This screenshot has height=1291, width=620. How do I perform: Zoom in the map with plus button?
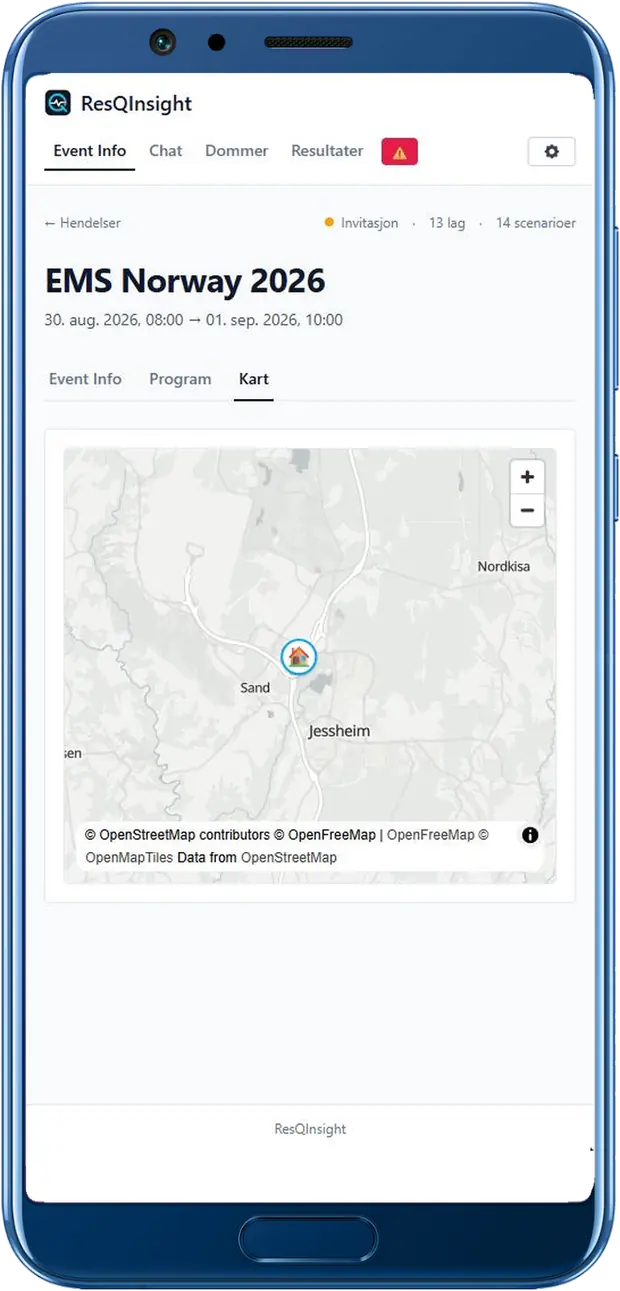point(527,476)
